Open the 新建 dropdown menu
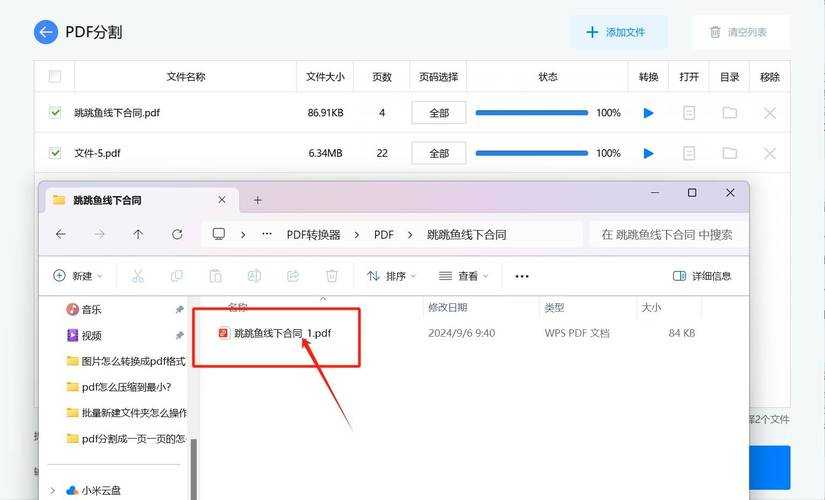The image size is (825, 500). coord(78,276)
